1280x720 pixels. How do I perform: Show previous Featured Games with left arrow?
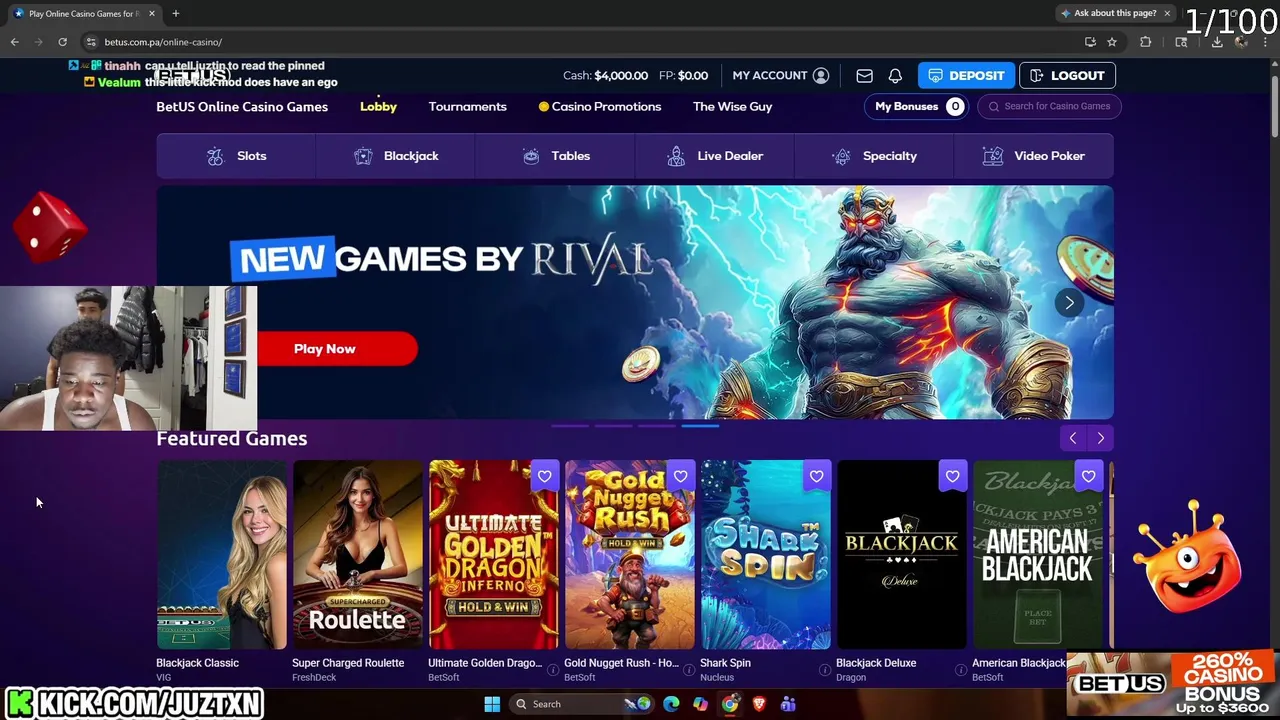pyautogui.click(x=1072, y=438)
